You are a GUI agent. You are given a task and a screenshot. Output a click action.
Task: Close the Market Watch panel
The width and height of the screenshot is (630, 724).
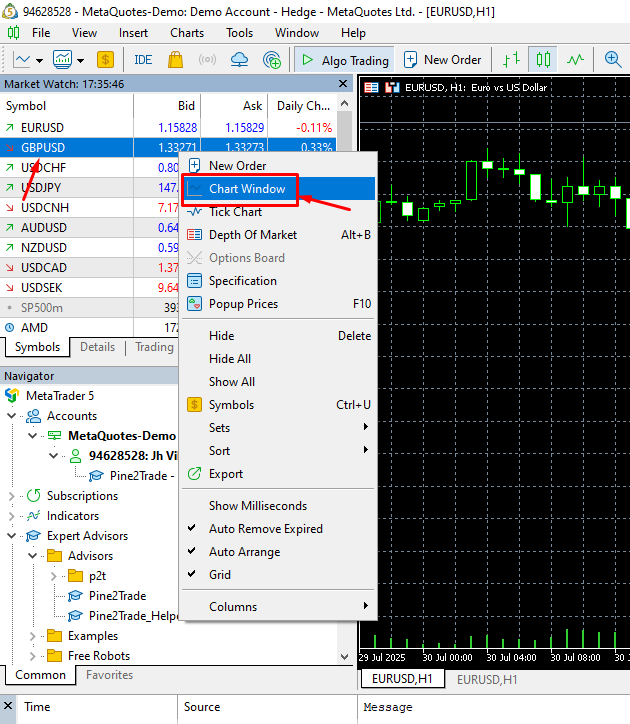coord(343,84)
